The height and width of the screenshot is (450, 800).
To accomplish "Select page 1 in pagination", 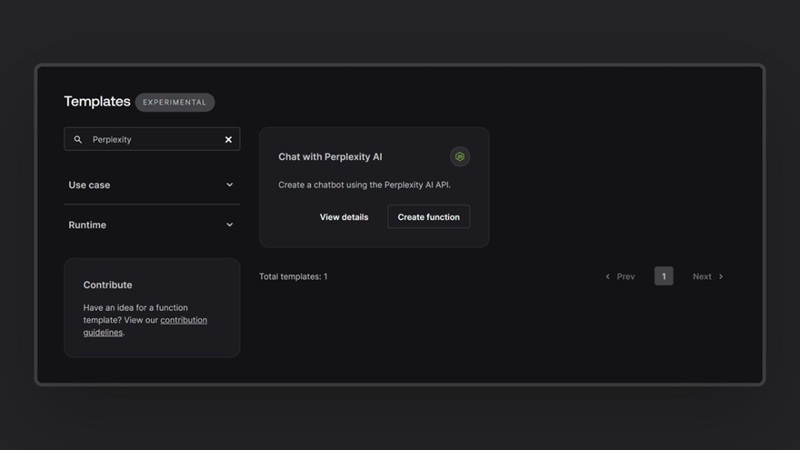I will click(x=664, y=276).
